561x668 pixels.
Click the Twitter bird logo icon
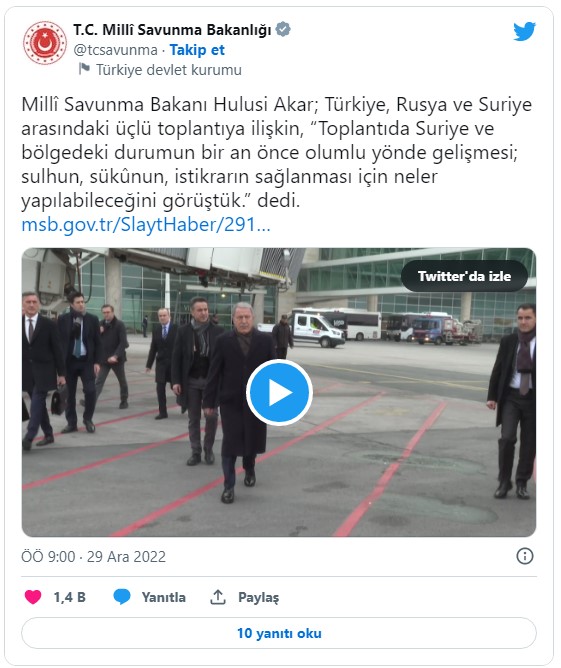[x=524, y=32]
